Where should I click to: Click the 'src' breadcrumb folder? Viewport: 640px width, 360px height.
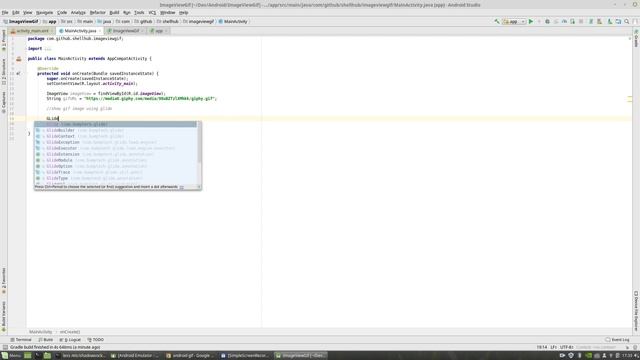tap(67, 21)
